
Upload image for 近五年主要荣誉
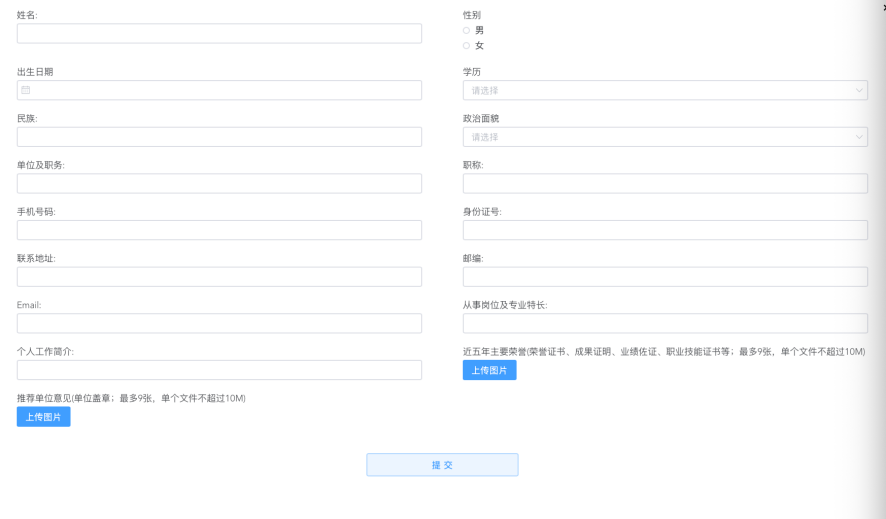pos(489,370)
